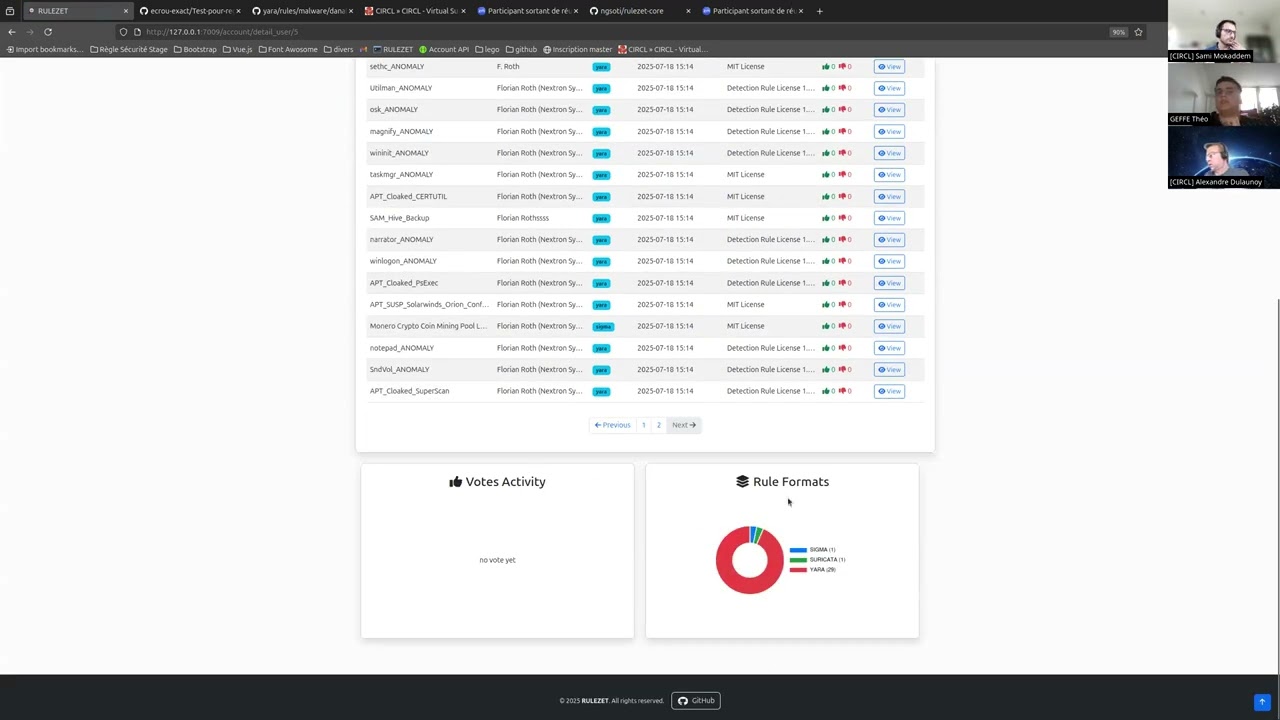Like the taskmgr_ANOMALY rule
The image size is (1280, 720).
pos(826,175)
